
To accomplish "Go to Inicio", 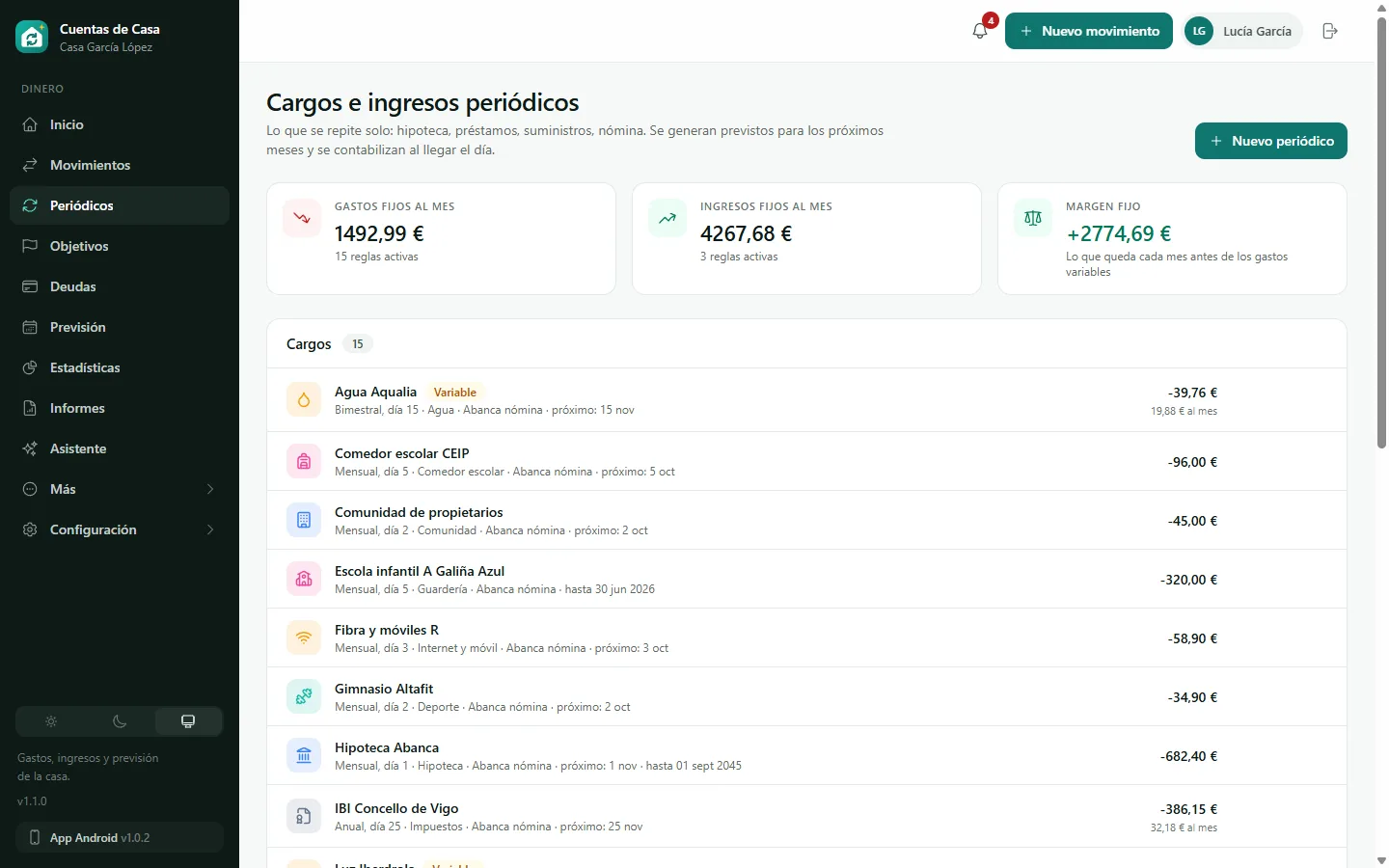I will pos(120,124).
